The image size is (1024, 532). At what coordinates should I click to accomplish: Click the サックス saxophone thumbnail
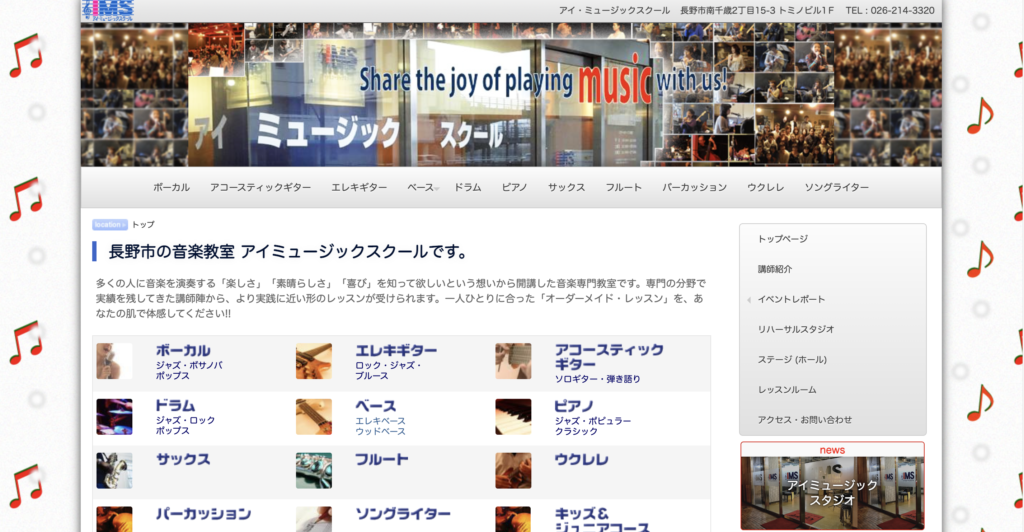114,471
